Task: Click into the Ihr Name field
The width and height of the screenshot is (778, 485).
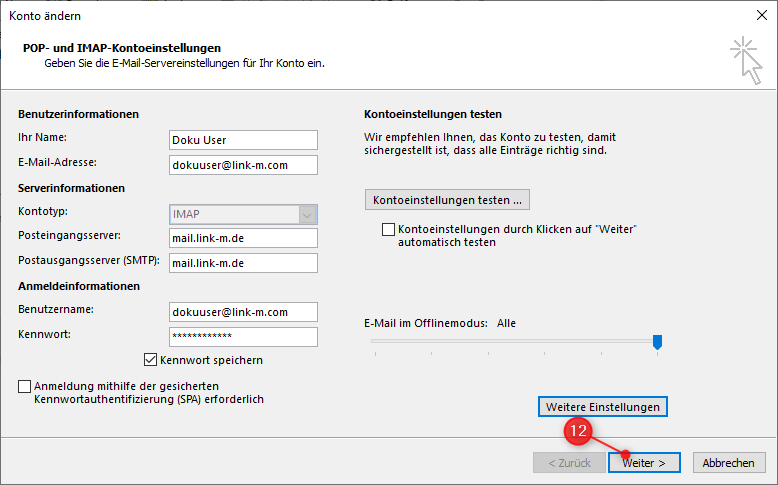Action: coord(243,140)
